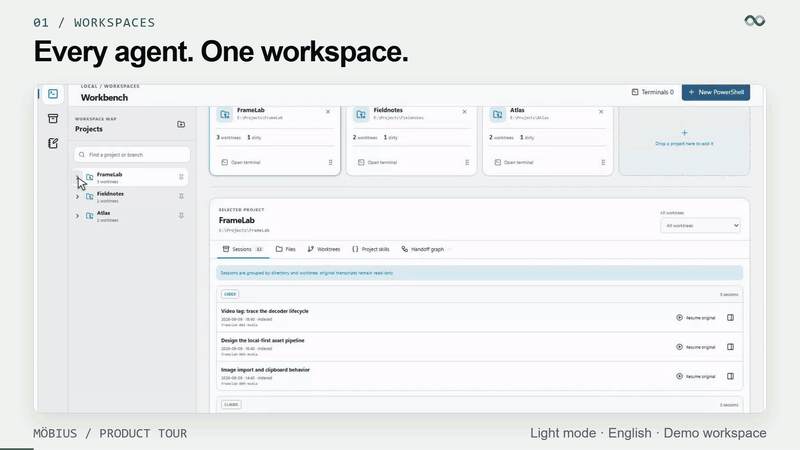The height and width of the screenshot is (450, 800).
Task: Resume original for asset pipeline session
Action: point(695,347)
